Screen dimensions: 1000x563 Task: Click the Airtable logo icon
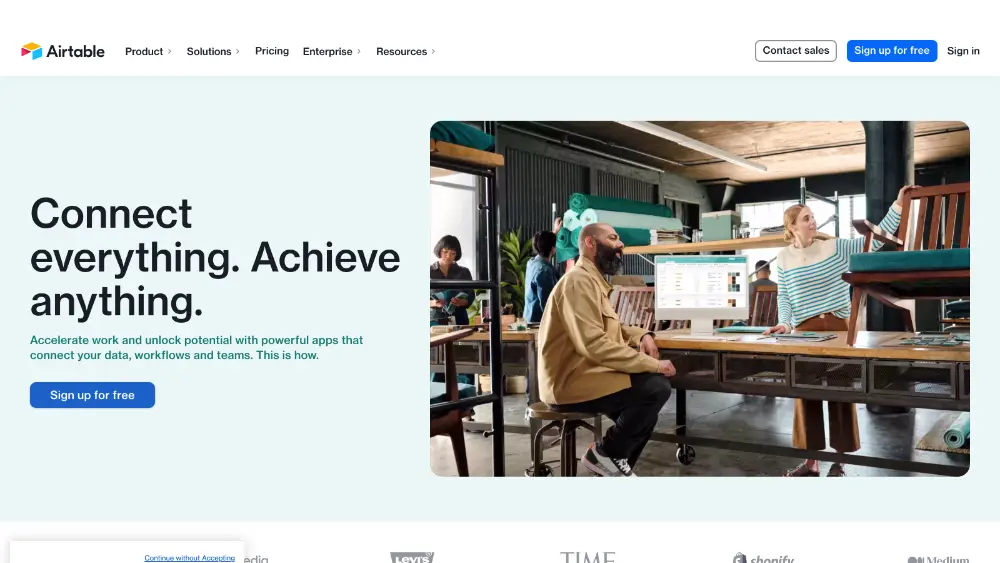(32, 51)
